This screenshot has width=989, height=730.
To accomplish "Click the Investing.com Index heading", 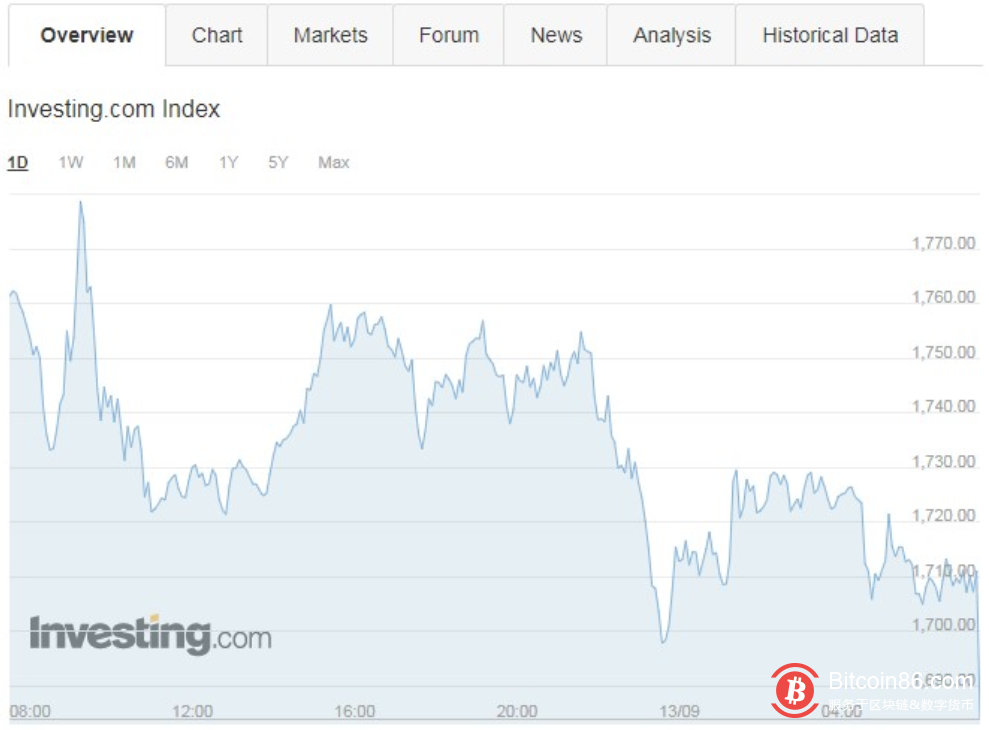I will [x=114, y=109].
